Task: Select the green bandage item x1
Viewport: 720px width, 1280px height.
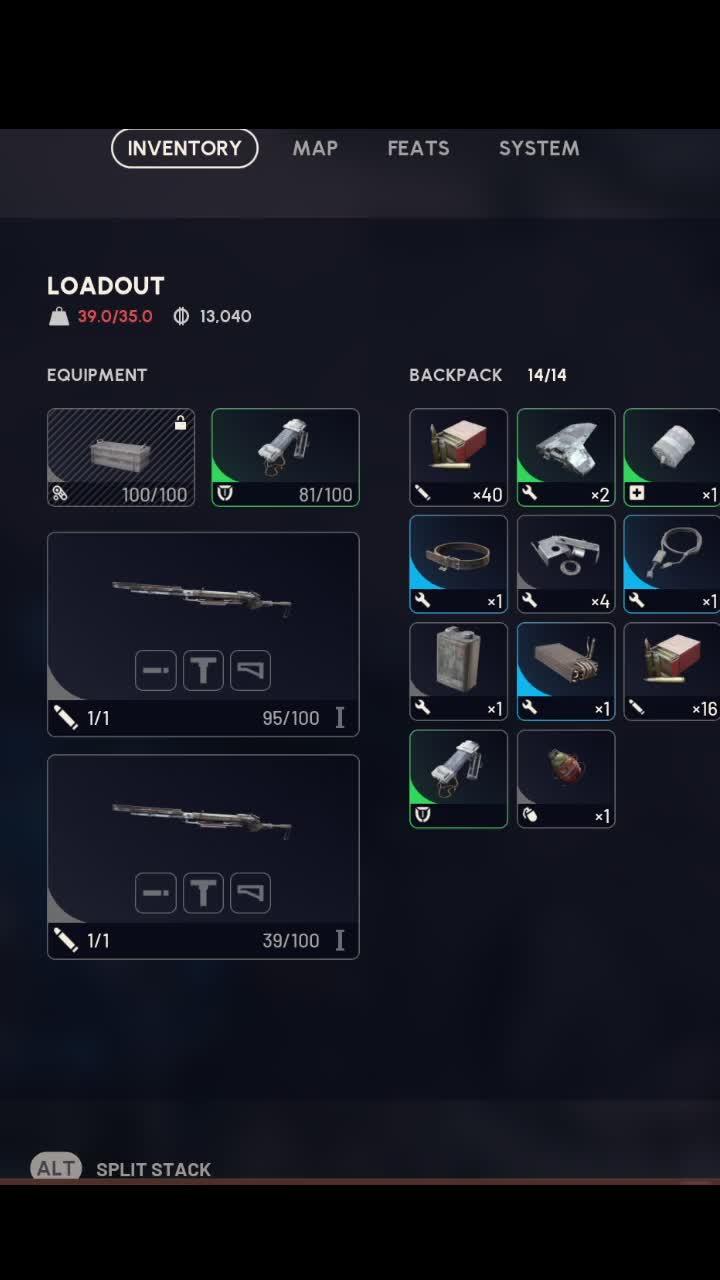Action: click(x=672, y=457)
